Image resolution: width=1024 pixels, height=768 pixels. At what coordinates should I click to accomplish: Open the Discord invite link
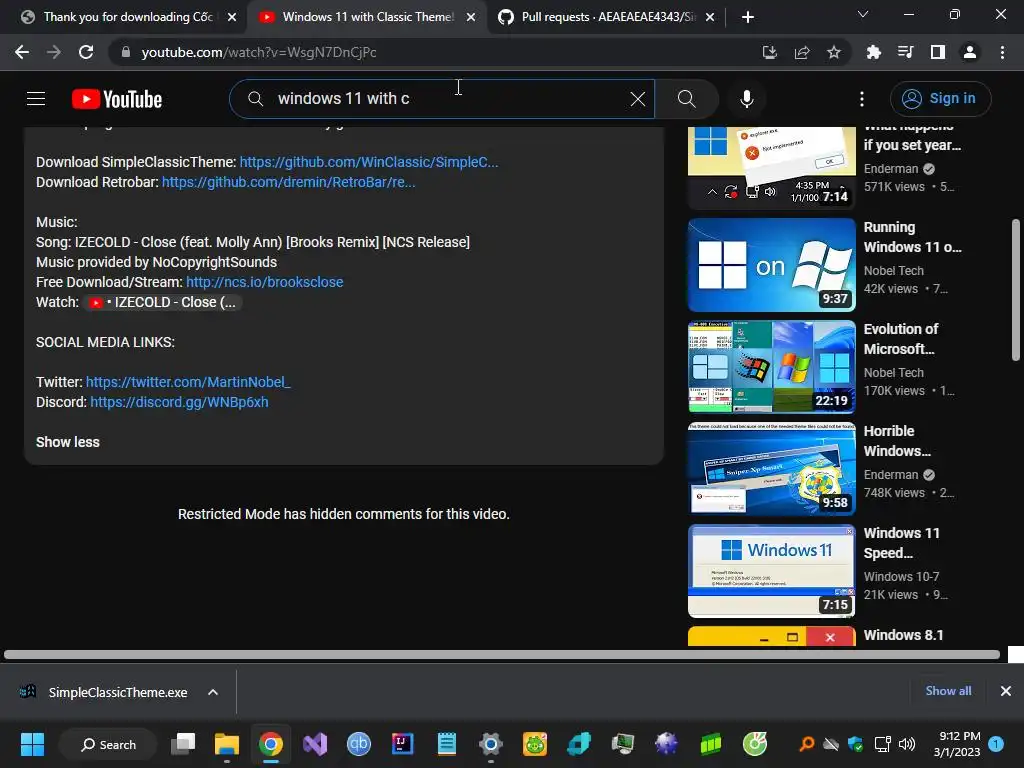180,402
